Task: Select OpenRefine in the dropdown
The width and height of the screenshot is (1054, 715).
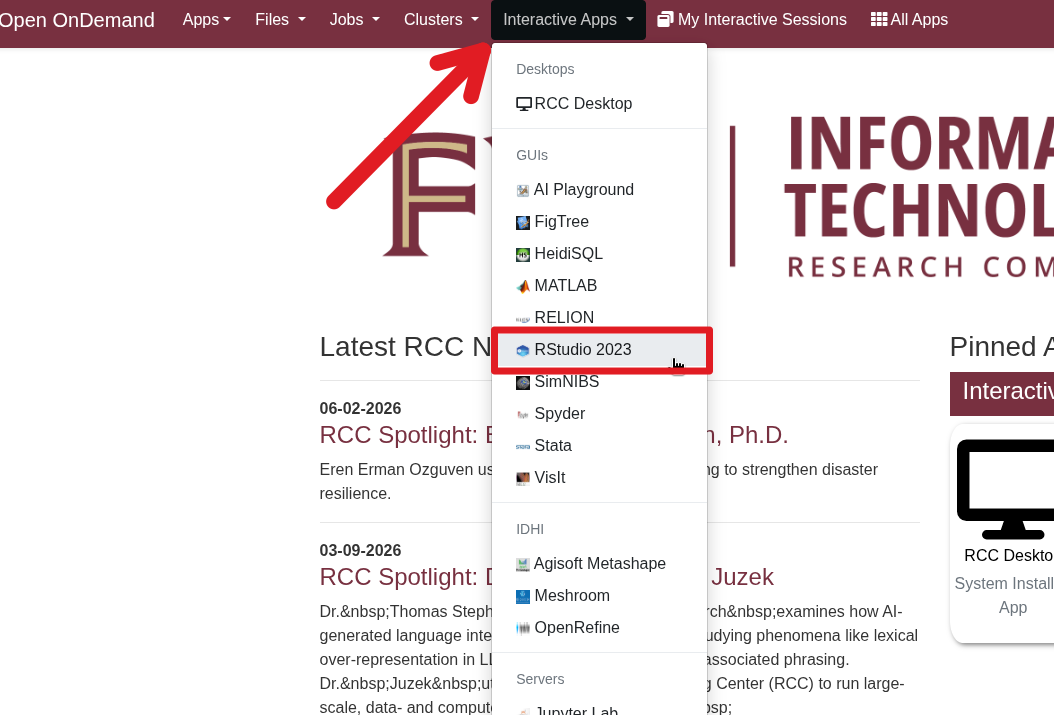Action: [599, 628]
